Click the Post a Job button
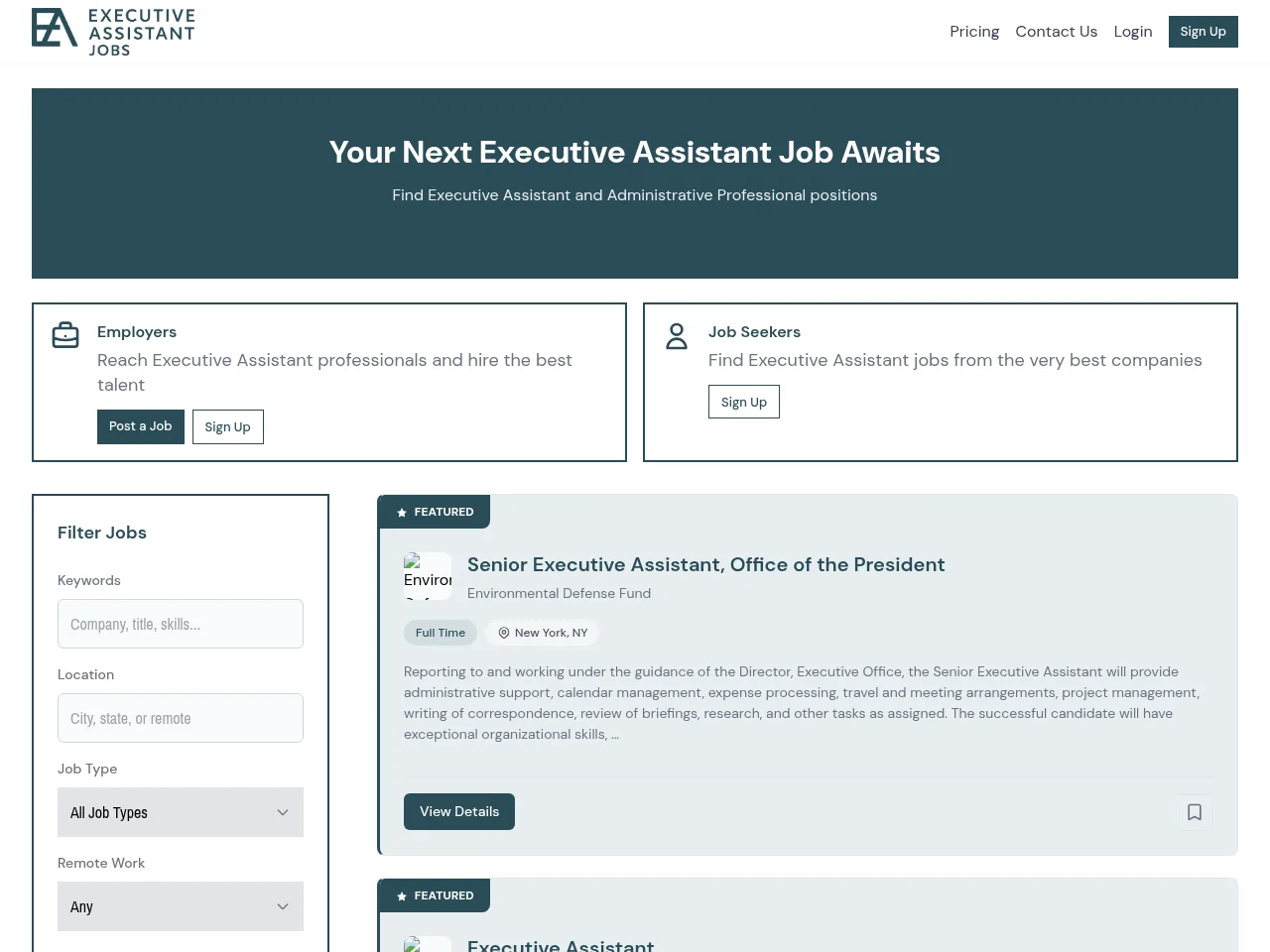 141,426
